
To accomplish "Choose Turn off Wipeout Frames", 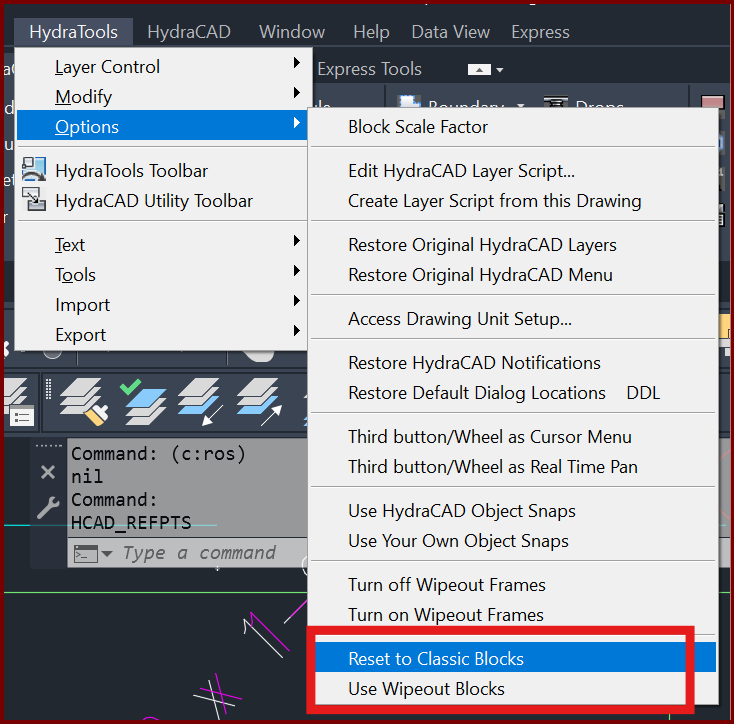I will 446,585.
